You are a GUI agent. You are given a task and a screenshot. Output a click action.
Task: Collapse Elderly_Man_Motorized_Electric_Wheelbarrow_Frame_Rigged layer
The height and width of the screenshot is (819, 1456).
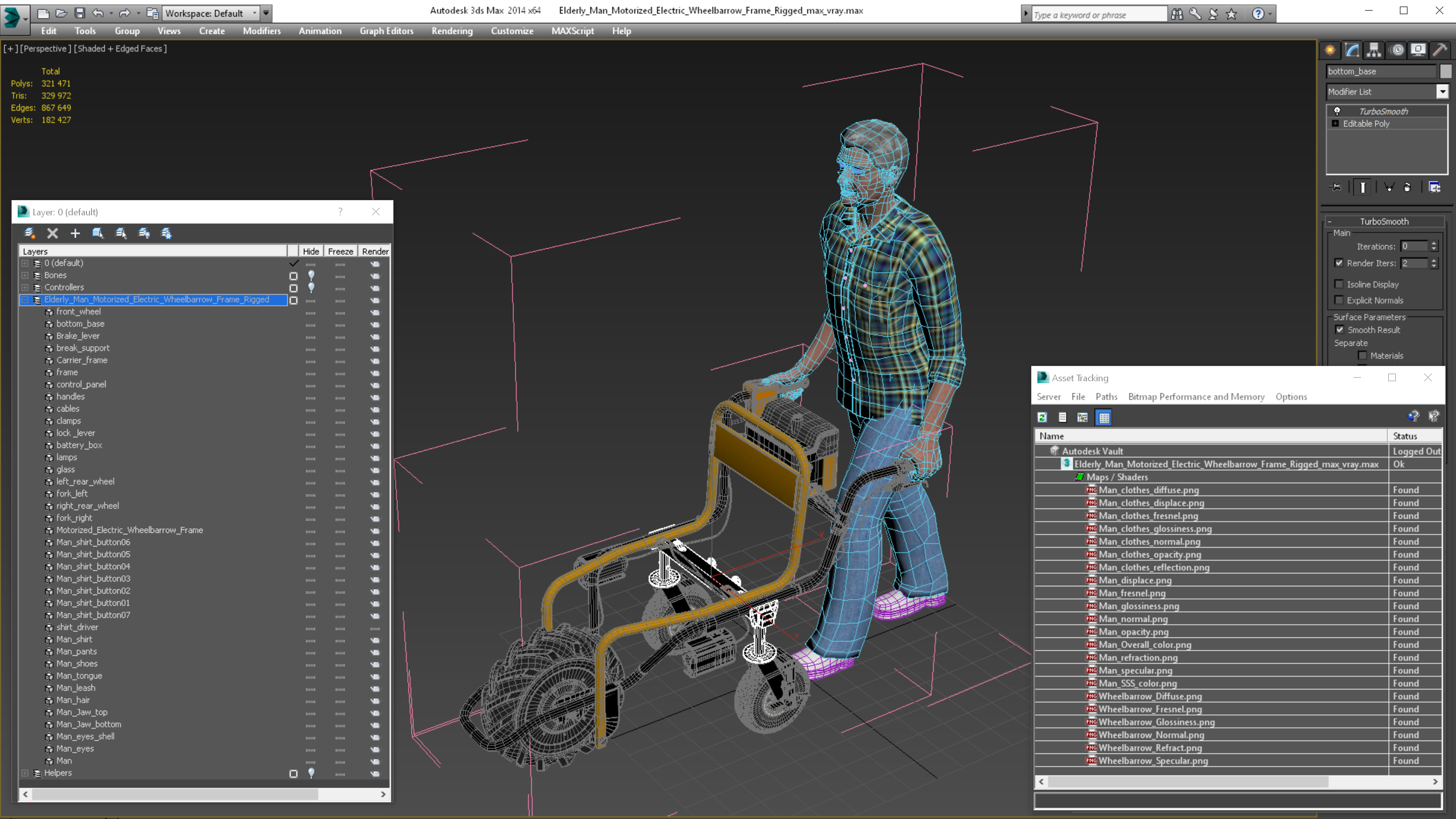tap(25, 300)
